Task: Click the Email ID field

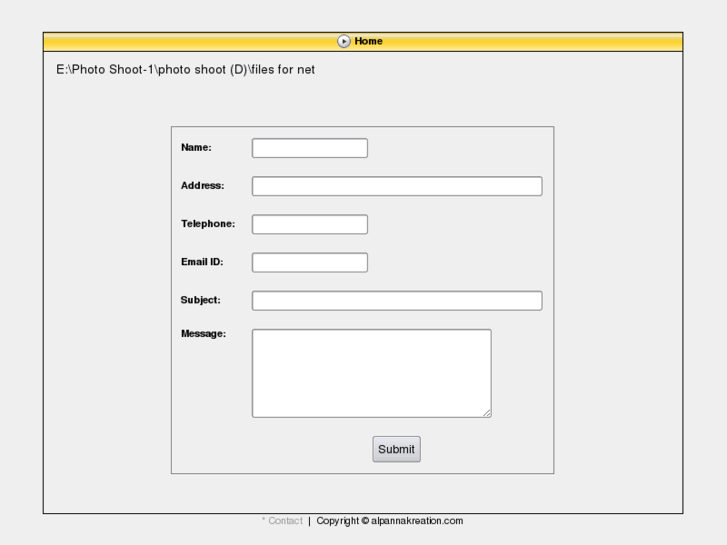Action: (310, 263)
